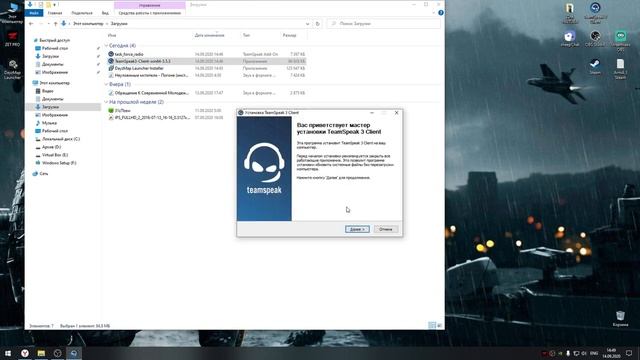Screen dimensions: 640x360
Task: Collapse На прошлой неделе (2) group
Action: (107, 102)
